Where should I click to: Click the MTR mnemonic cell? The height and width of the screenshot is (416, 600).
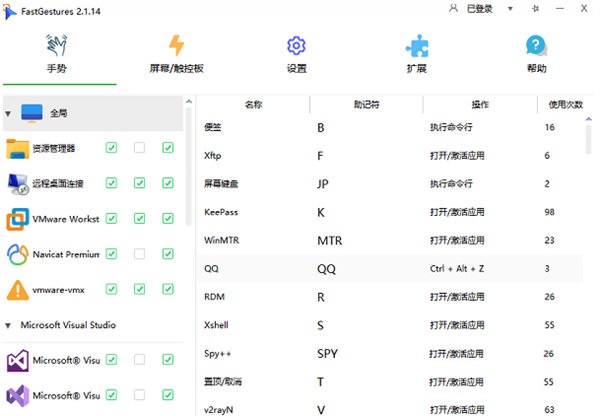point(329,241)
